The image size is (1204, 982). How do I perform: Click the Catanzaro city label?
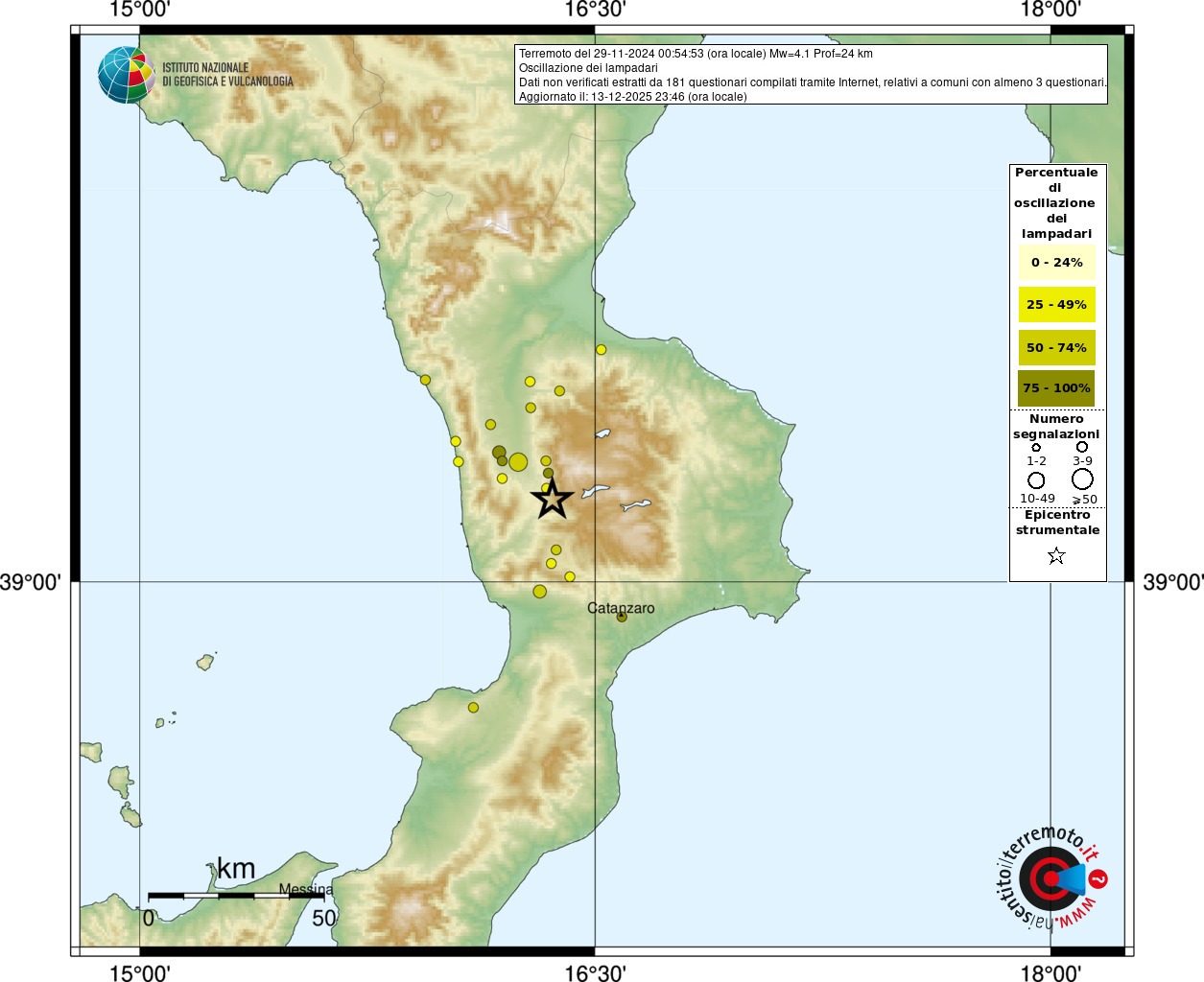(621, 608)
